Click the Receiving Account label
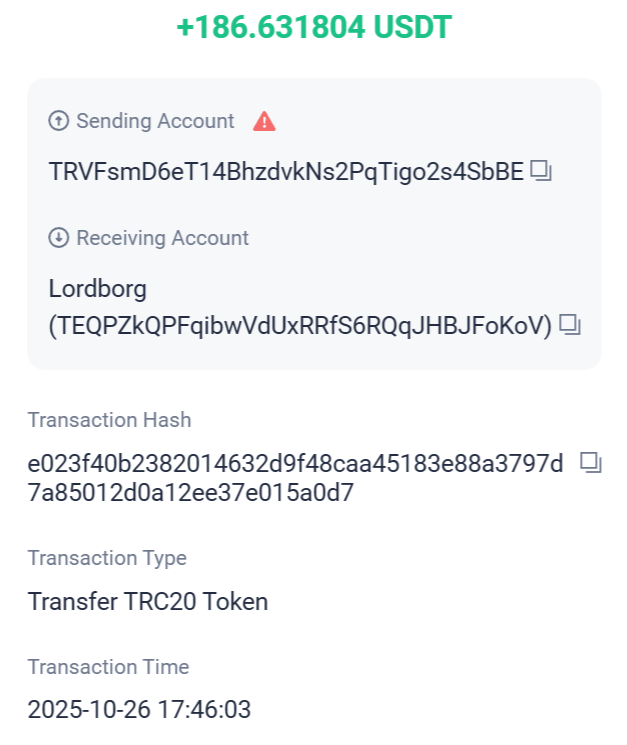Screen dimensions: 627x745 (x=162, y=238)
